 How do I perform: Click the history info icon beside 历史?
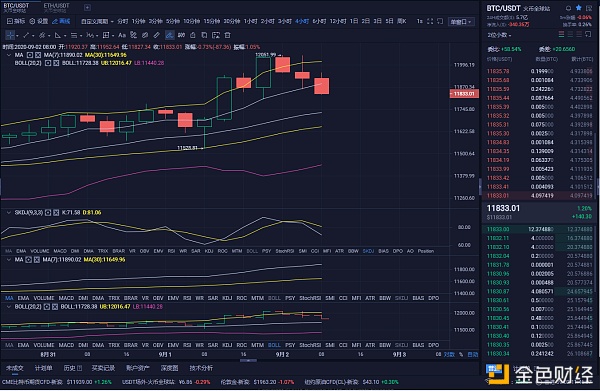80,368
